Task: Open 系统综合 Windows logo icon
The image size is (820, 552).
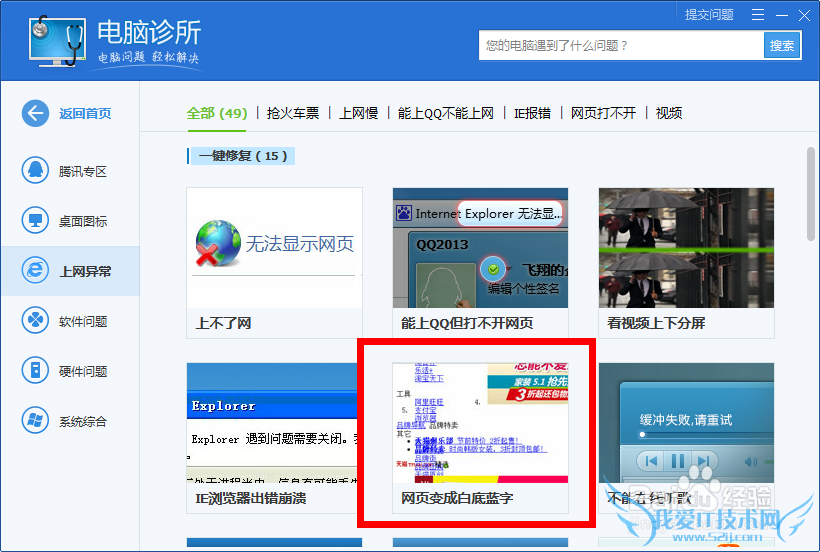Action: click(36, 421)
